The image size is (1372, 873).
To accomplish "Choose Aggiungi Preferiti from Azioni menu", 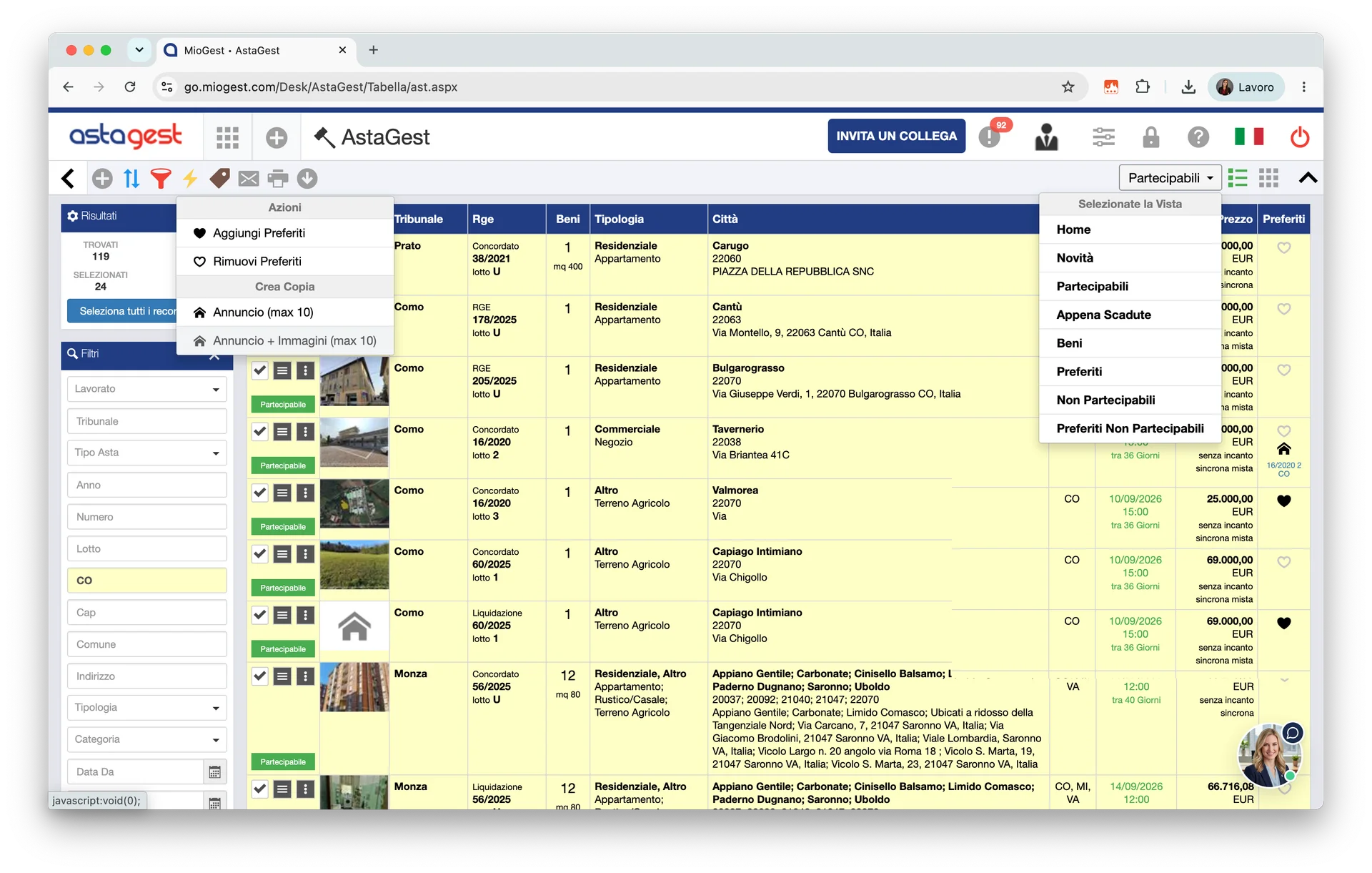I will pyautogui.click(x=285, y=233).
